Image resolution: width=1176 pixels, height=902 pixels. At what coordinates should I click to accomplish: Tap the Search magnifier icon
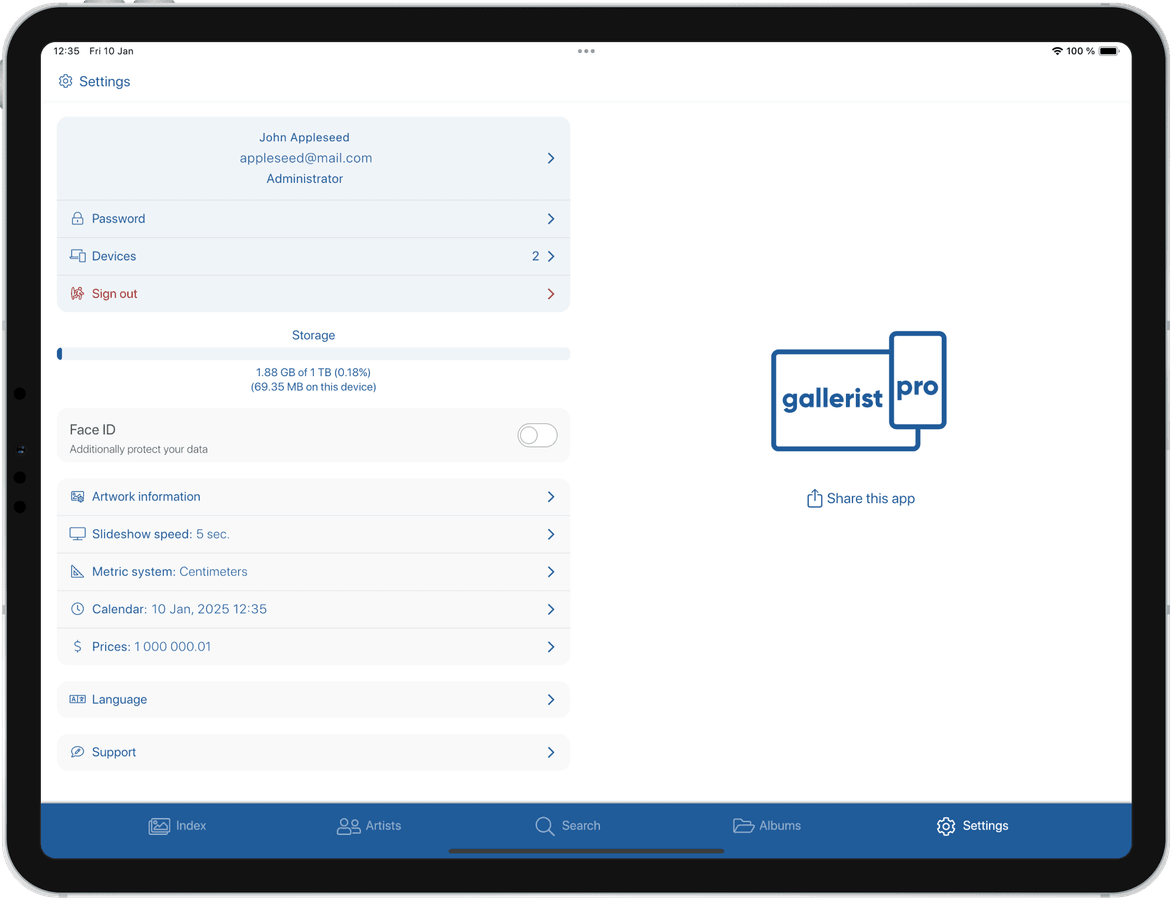pos(544,825)
